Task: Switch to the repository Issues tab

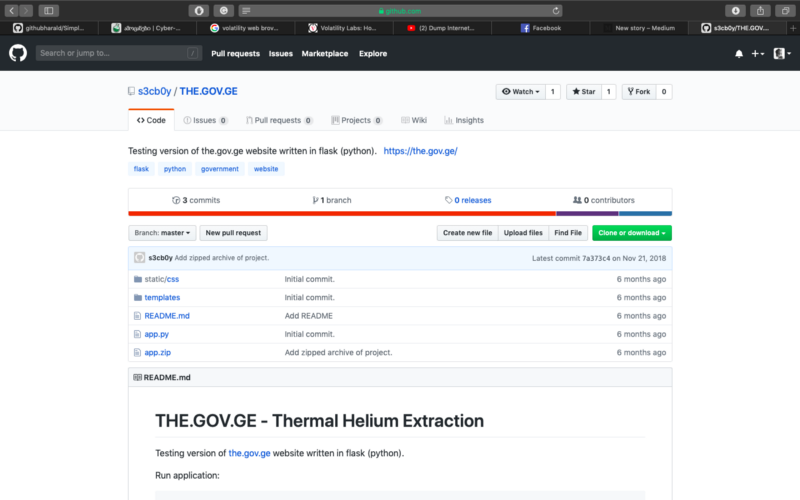Action: click(x=205, y=120)
